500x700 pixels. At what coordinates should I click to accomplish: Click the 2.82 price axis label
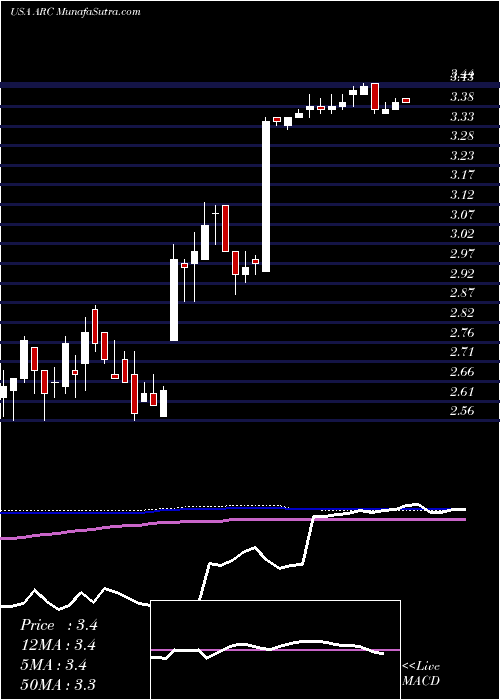[462, 312]
